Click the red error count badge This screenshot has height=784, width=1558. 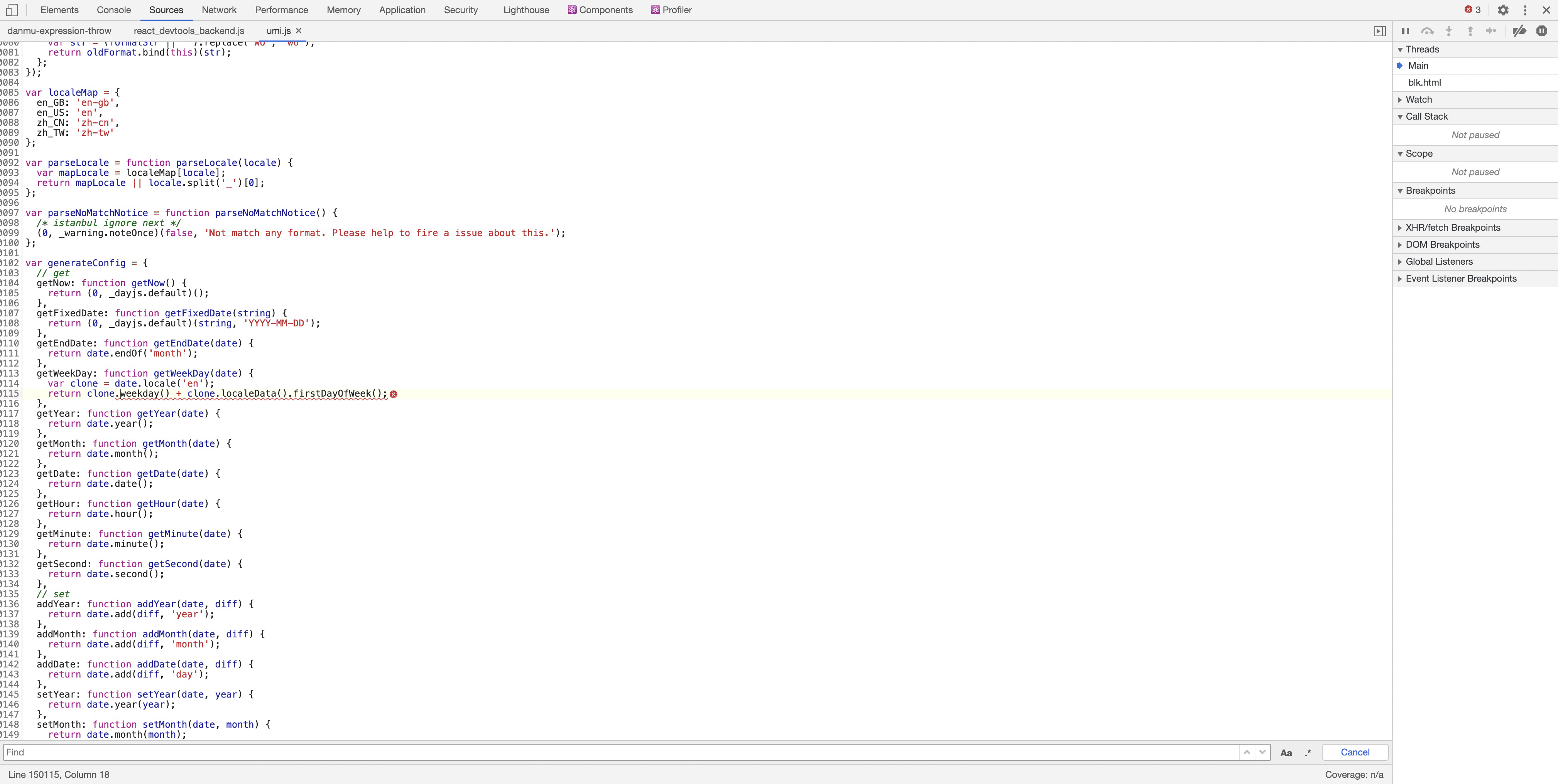[x=1472, y=10]
